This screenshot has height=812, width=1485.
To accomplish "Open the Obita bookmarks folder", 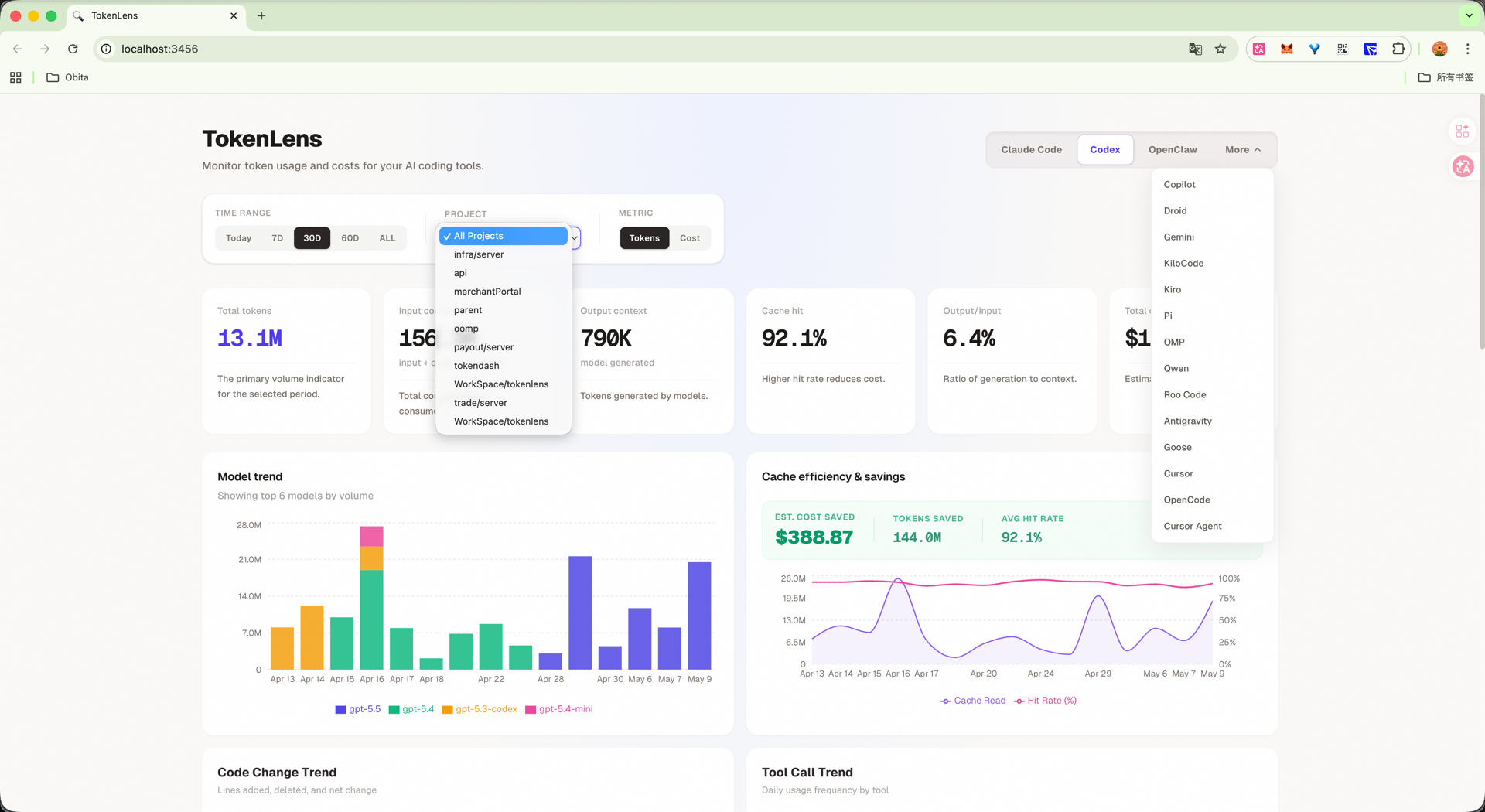I will point(67,77).
